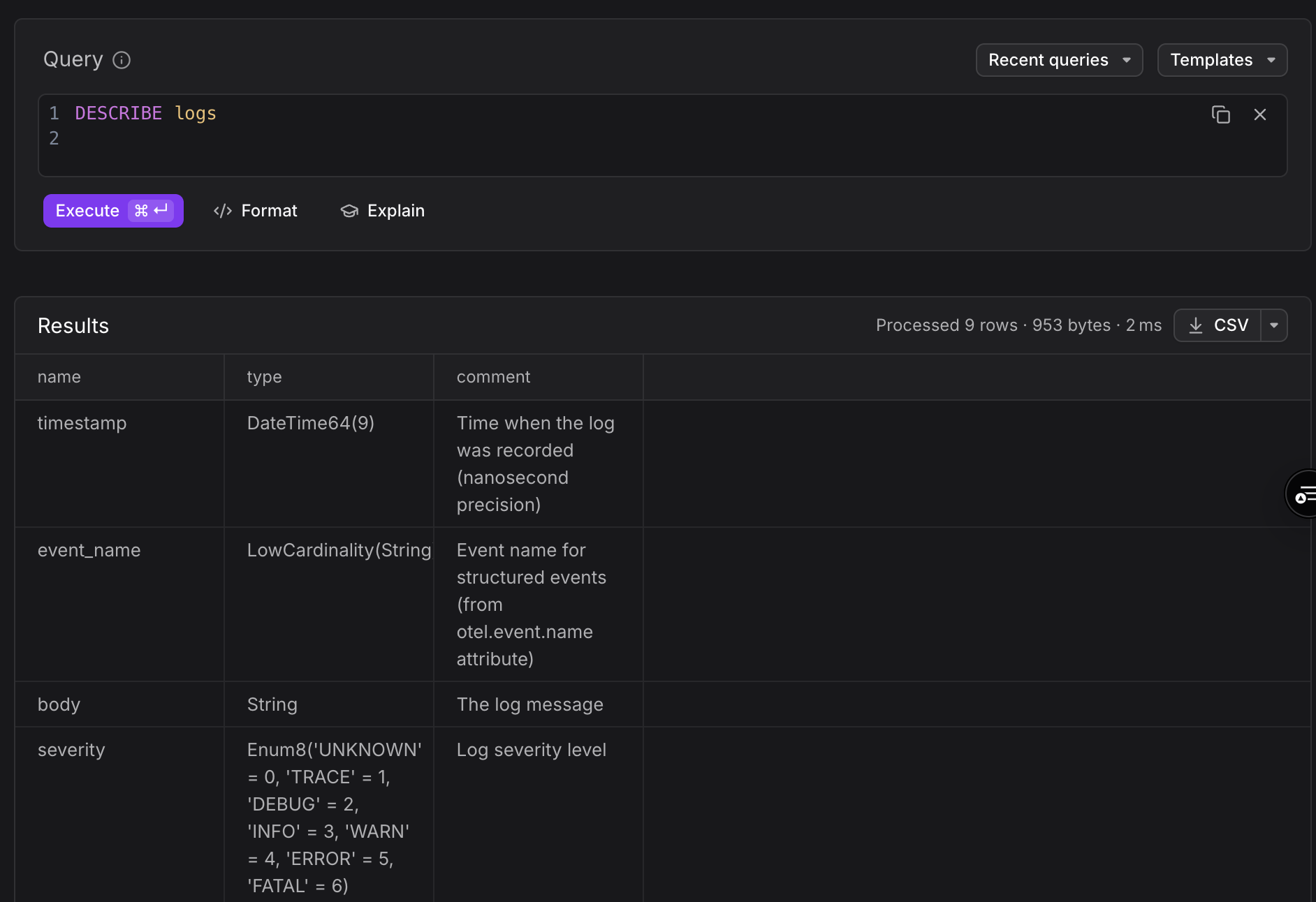1316x902 pixels.
Task: Click the Query info icon
Action: tap(122, 60)
